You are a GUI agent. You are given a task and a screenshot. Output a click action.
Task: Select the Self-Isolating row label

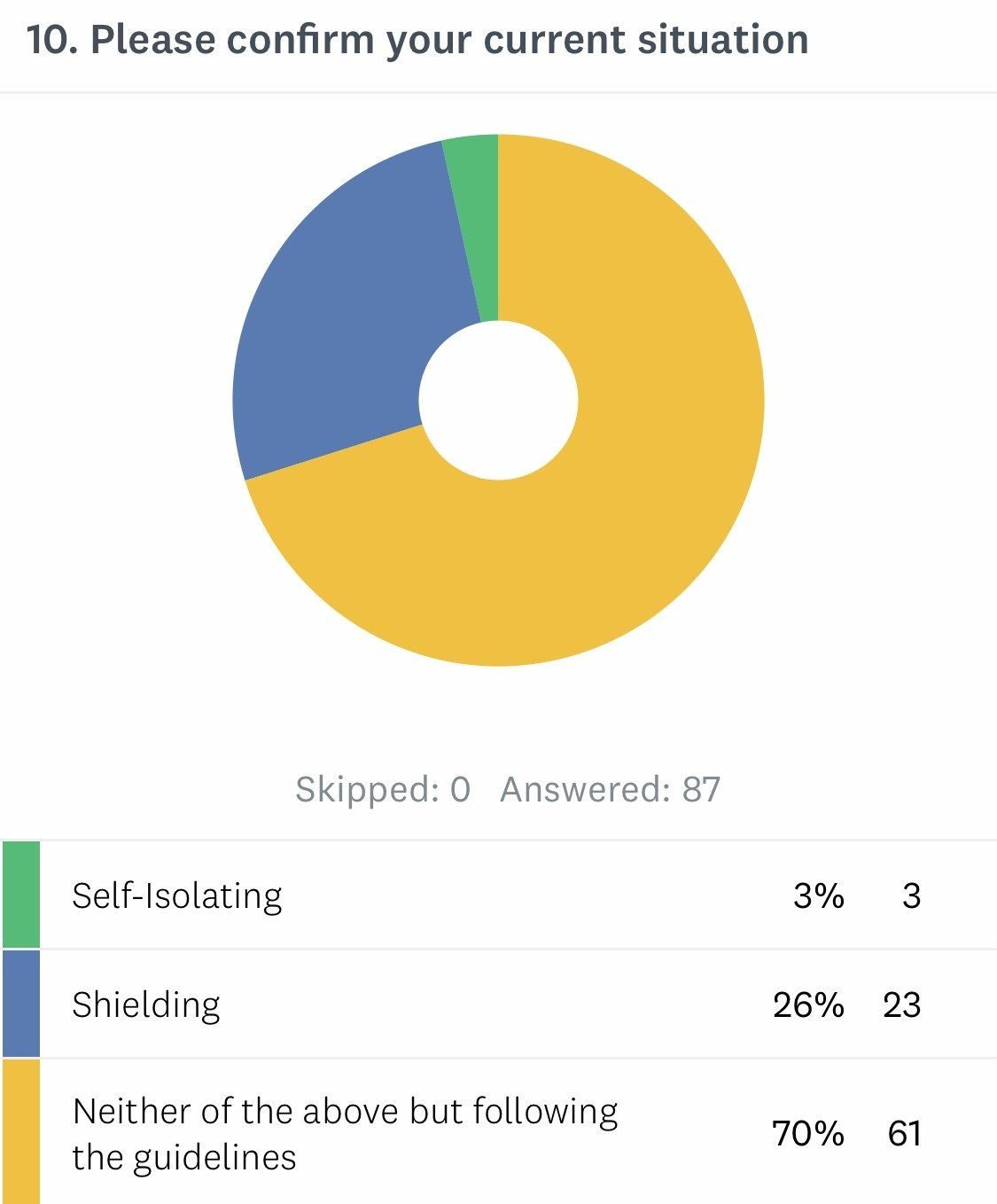point(177,895)
